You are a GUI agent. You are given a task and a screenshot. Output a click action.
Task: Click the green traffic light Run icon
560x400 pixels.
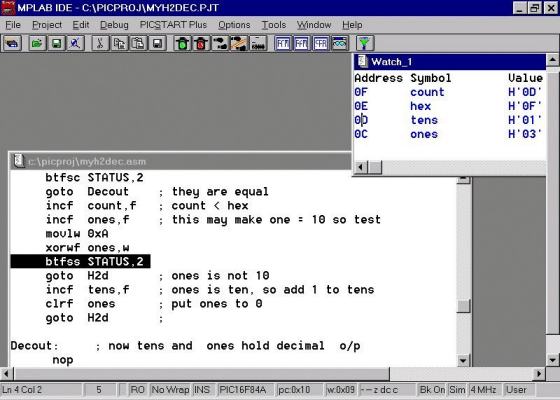click(183, 44)
